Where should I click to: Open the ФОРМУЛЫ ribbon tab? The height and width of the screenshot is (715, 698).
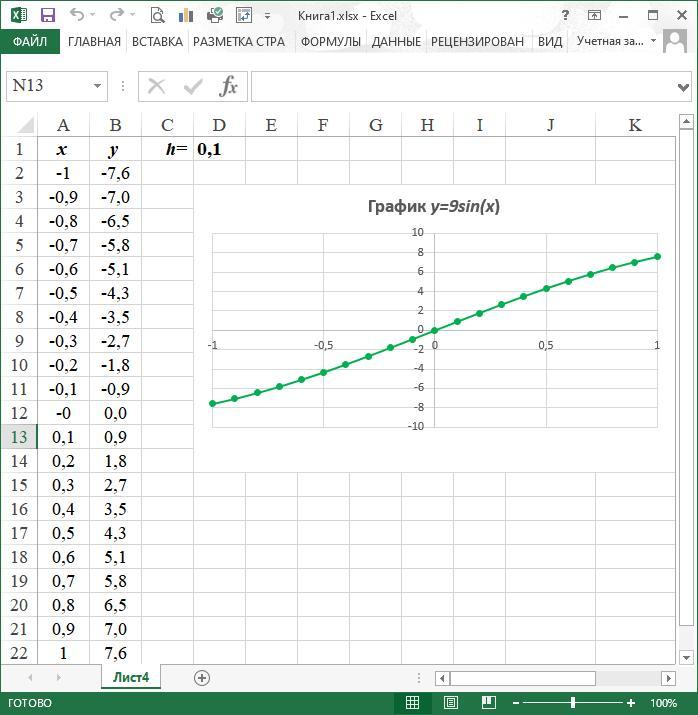[331, 41]
